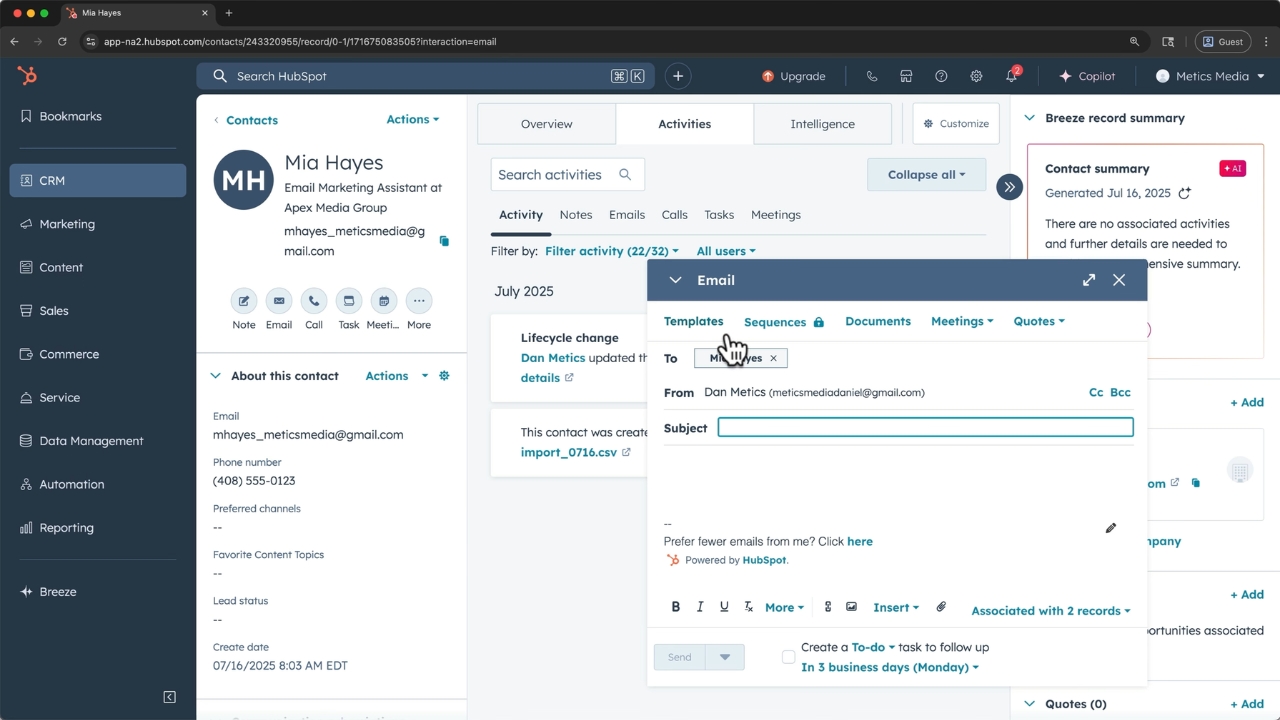Collapse the About this contact section

pos(215,376)
